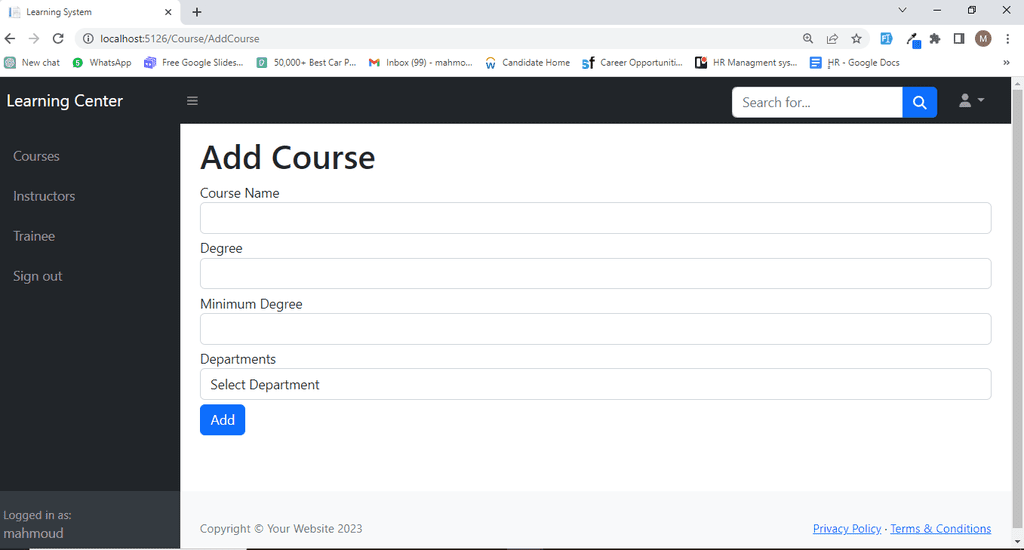This screenshot has height=550, width=1024.
Task: Open the HR - Google Docs bookmark
Action: click(x=855, y=63)
